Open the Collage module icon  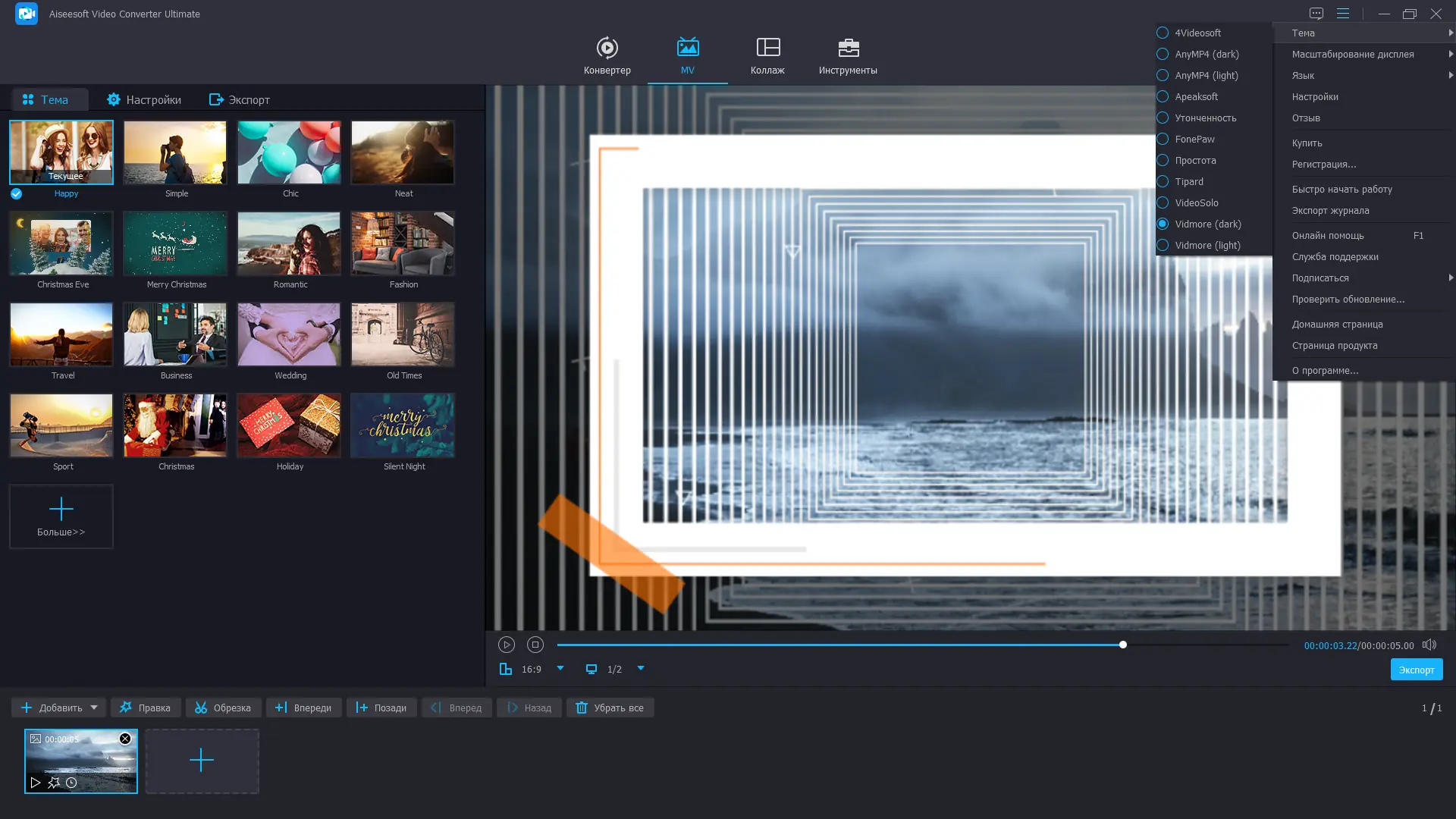click(767, 49)
